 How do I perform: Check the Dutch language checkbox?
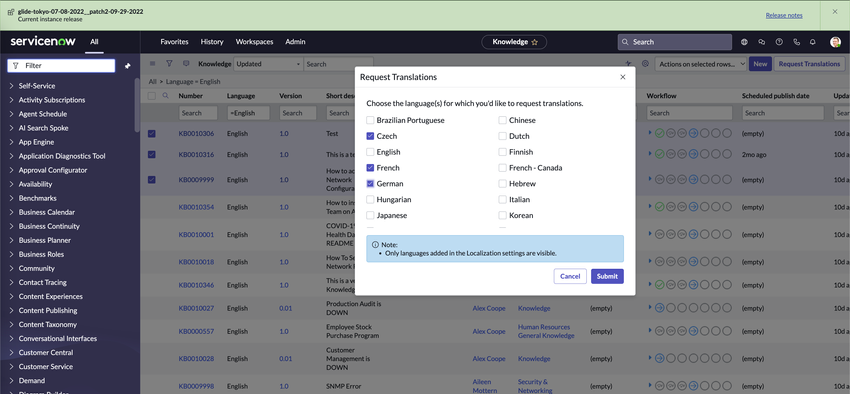point(503,136)
